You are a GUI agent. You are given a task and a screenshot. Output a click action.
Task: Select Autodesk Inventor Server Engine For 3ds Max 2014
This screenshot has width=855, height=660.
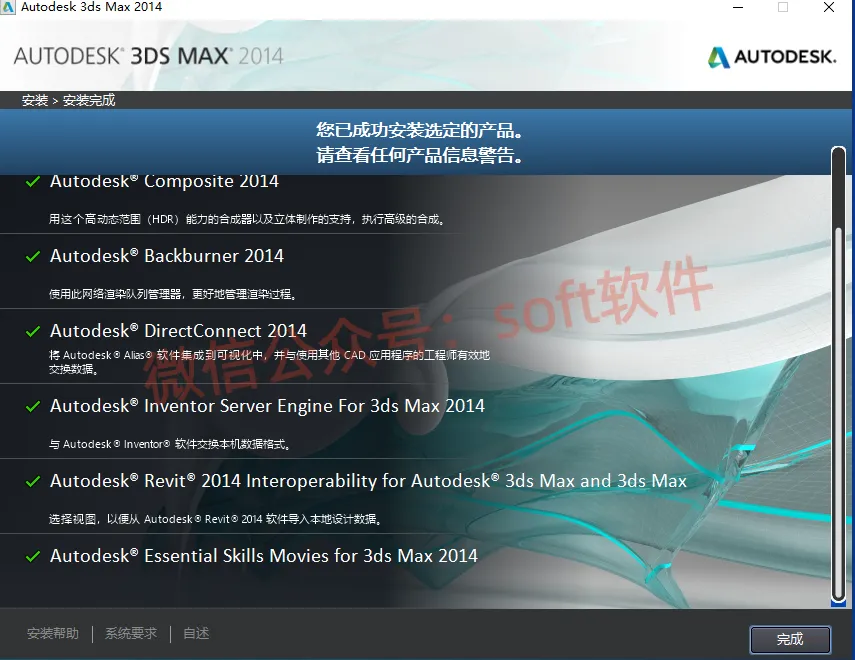tap(267, 406)
